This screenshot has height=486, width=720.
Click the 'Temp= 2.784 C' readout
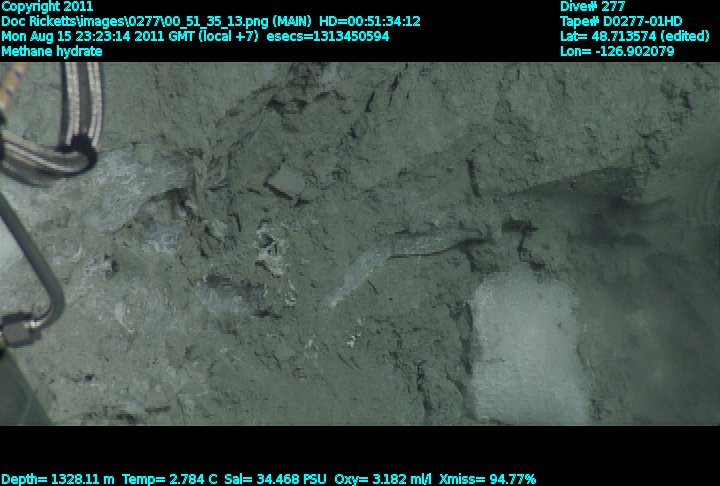coord(169,479)
